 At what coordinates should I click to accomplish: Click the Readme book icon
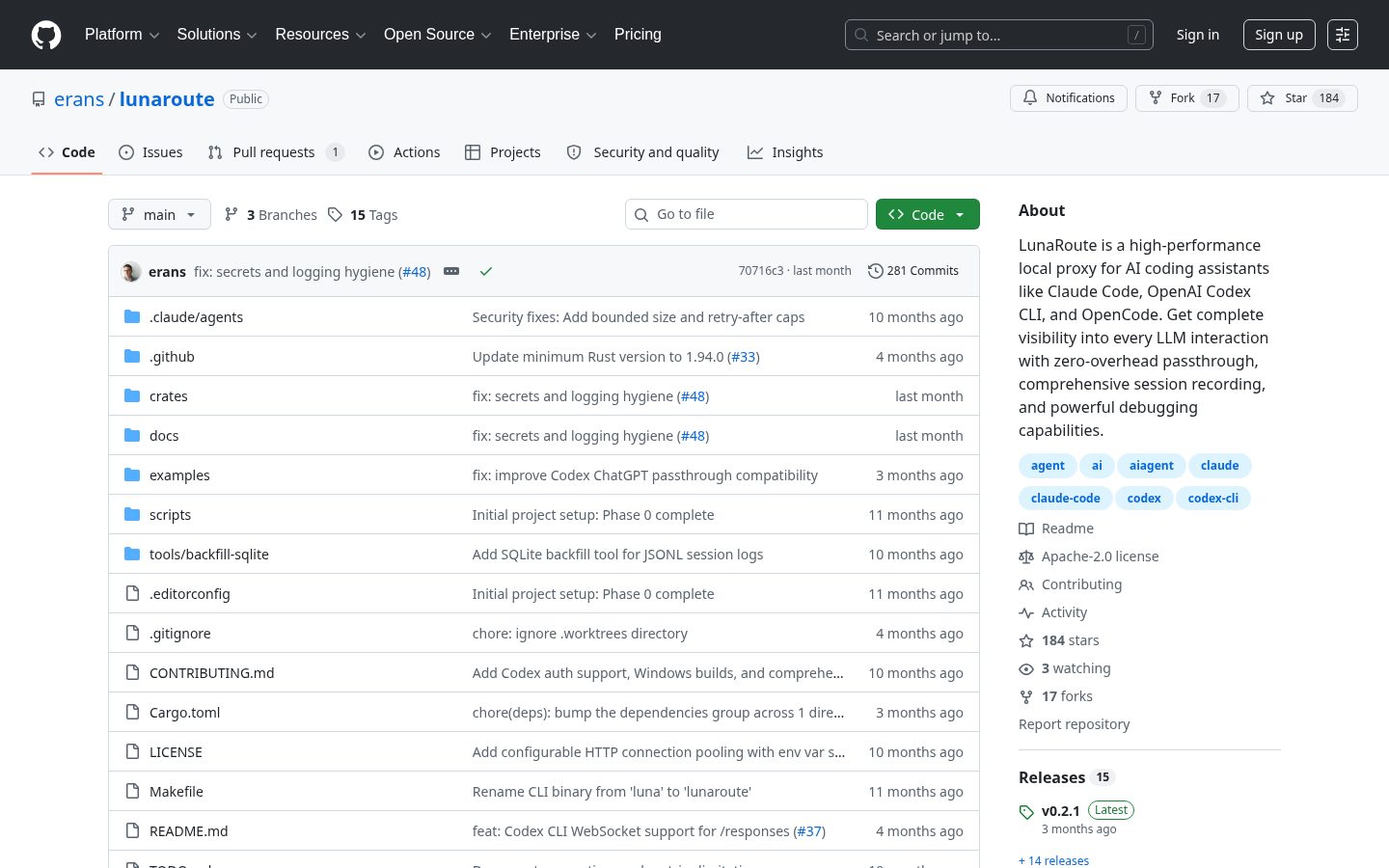point(1026,529)
